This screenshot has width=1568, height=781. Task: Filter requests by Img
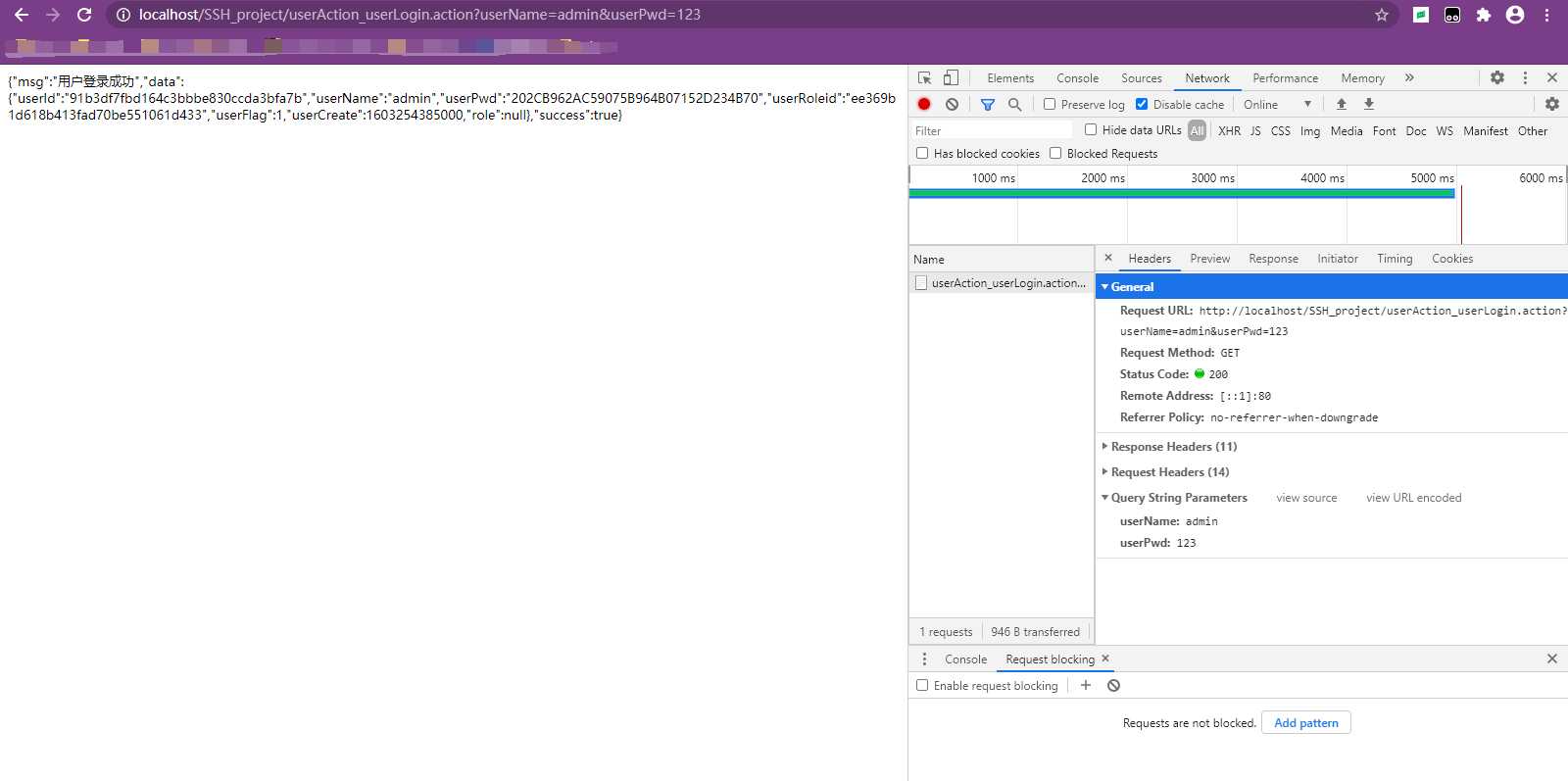point(1310,130)
